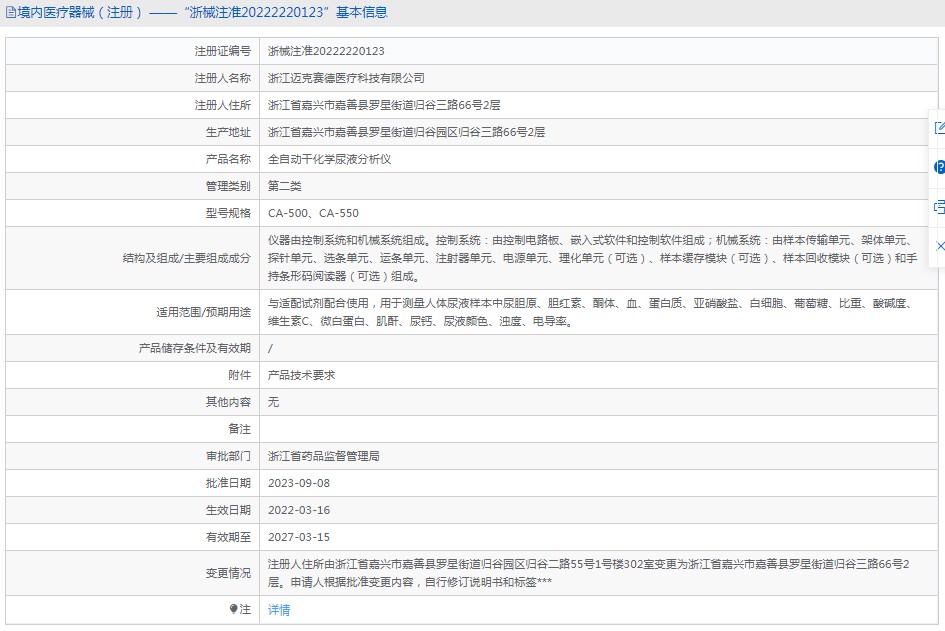Click the printer icon in right sidebar
The width and height of the screenshot is (945, 631).
[939, 207]
